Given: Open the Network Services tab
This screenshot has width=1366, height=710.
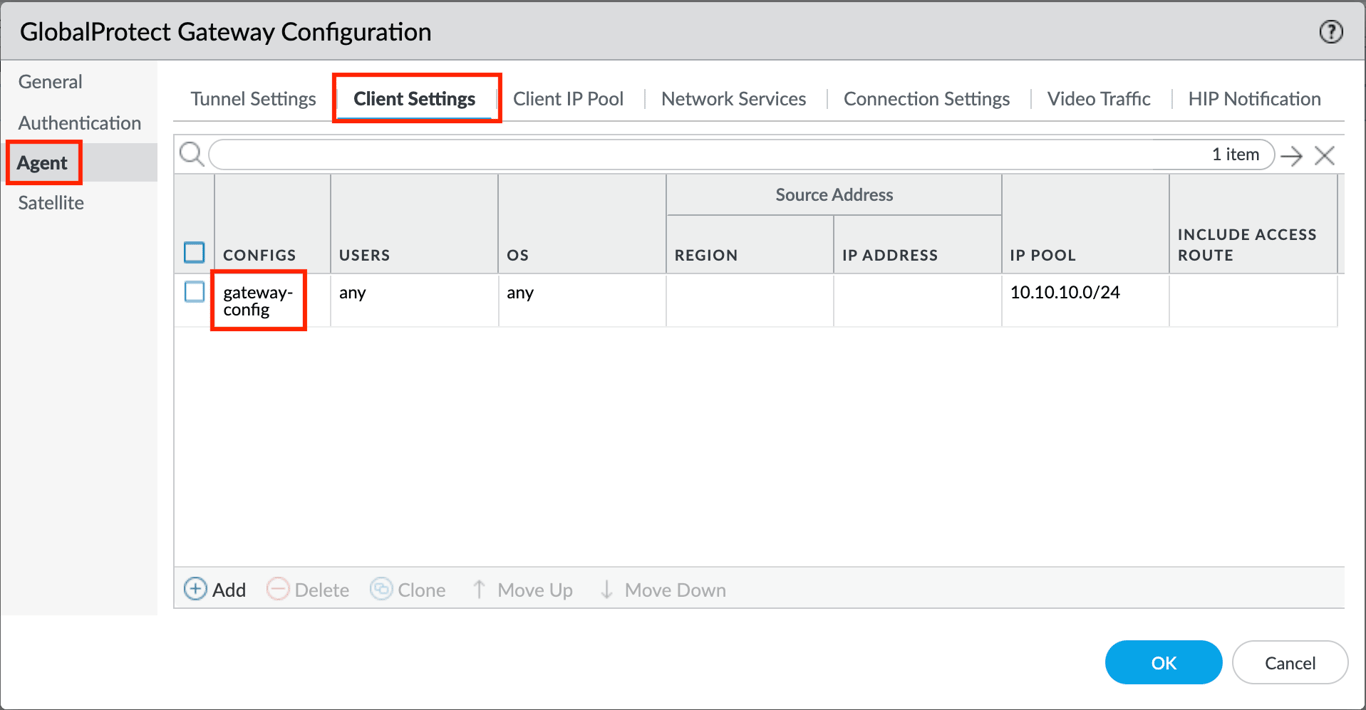Looking at the screenshot, I should pos(733,99).
